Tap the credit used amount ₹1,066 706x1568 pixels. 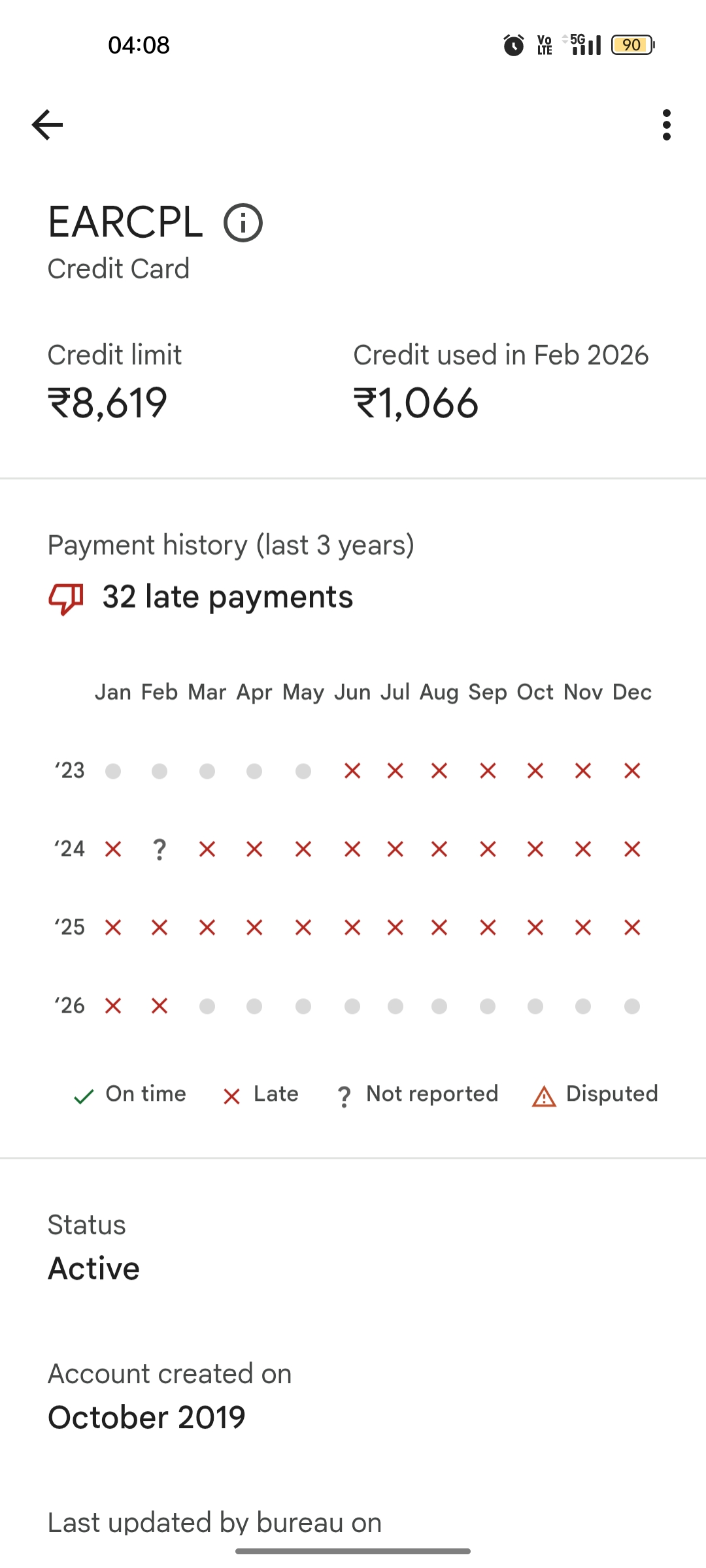click(x=416, y=403)
